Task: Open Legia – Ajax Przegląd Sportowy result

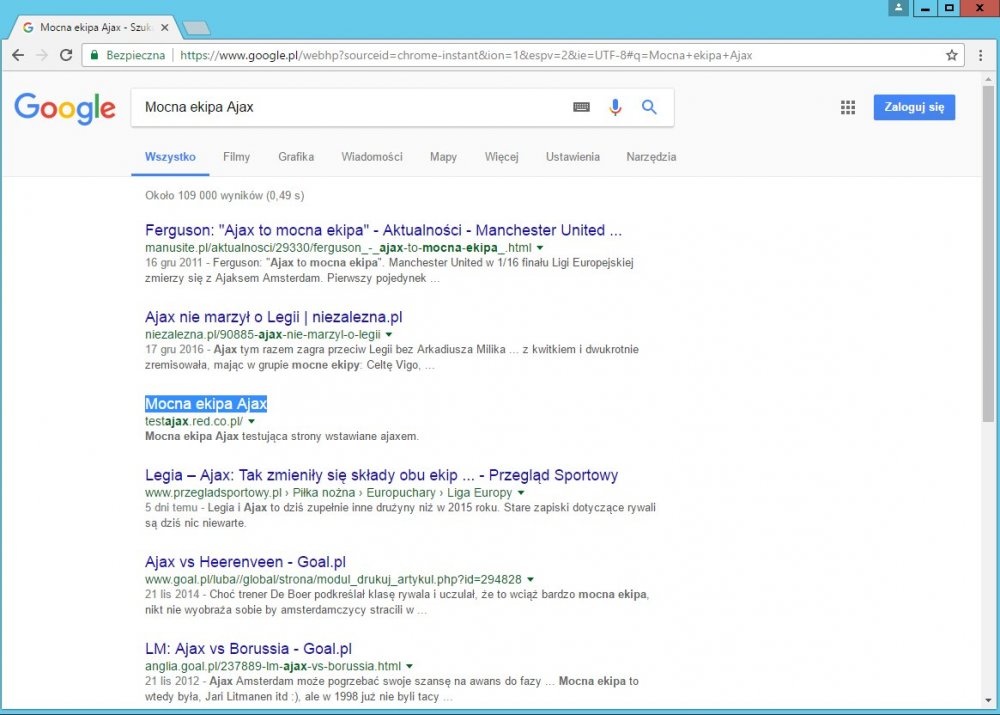Action: click(381, 475)
